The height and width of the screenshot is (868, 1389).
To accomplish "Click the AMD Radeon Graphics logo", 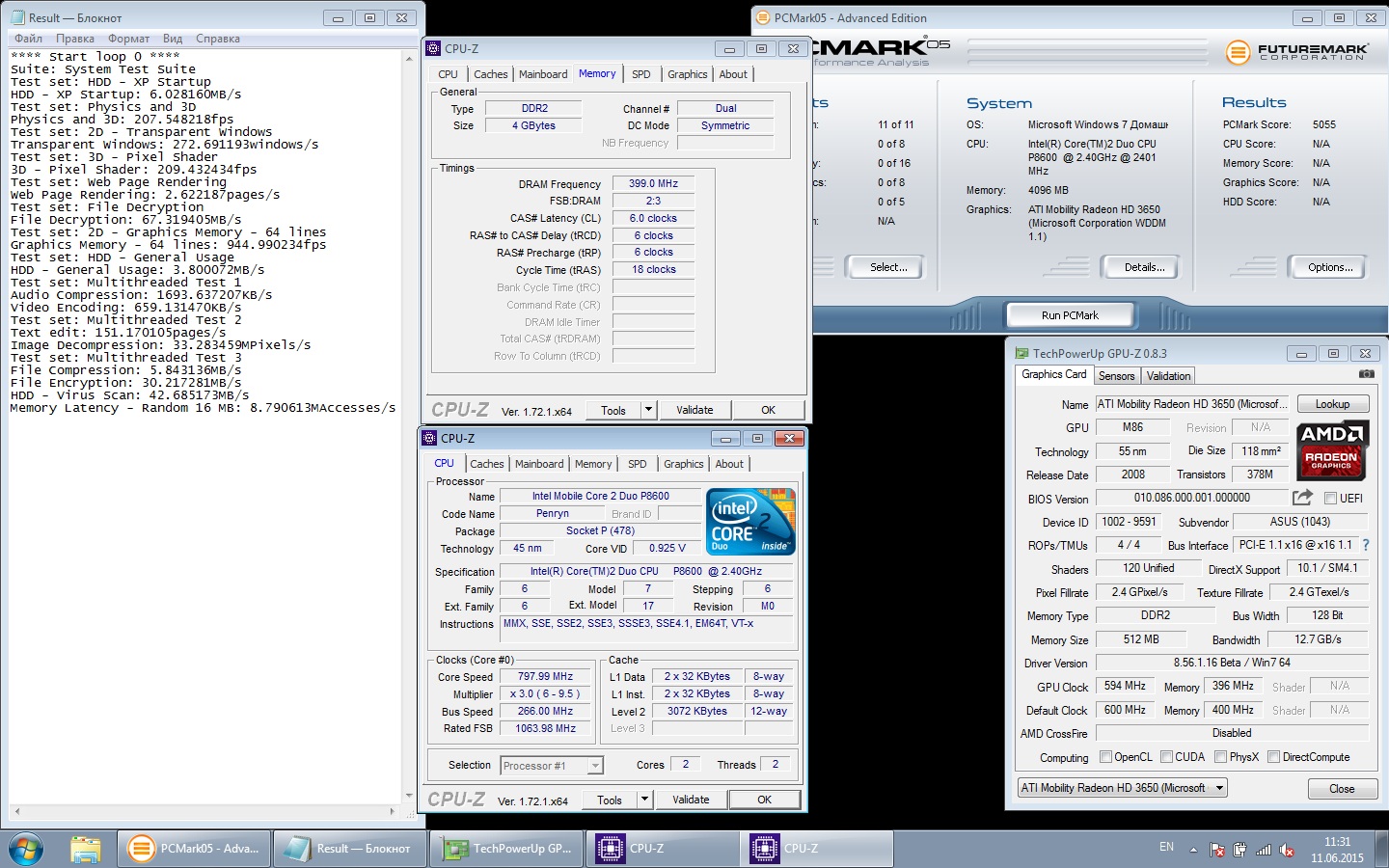I will pos(1331,449).
